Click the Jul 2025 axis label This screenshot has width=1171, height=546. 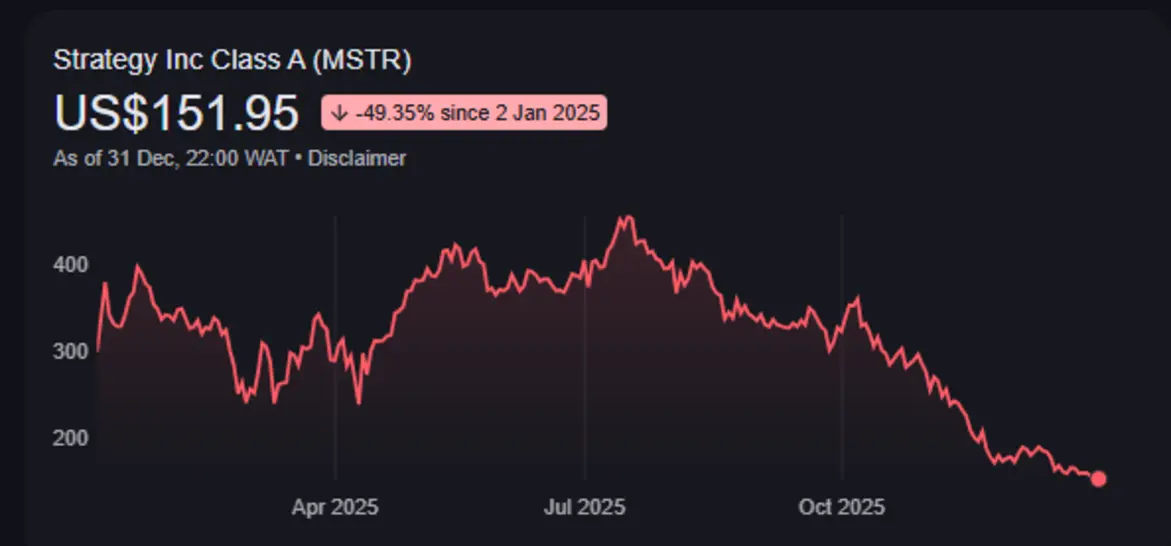(584, 508)
